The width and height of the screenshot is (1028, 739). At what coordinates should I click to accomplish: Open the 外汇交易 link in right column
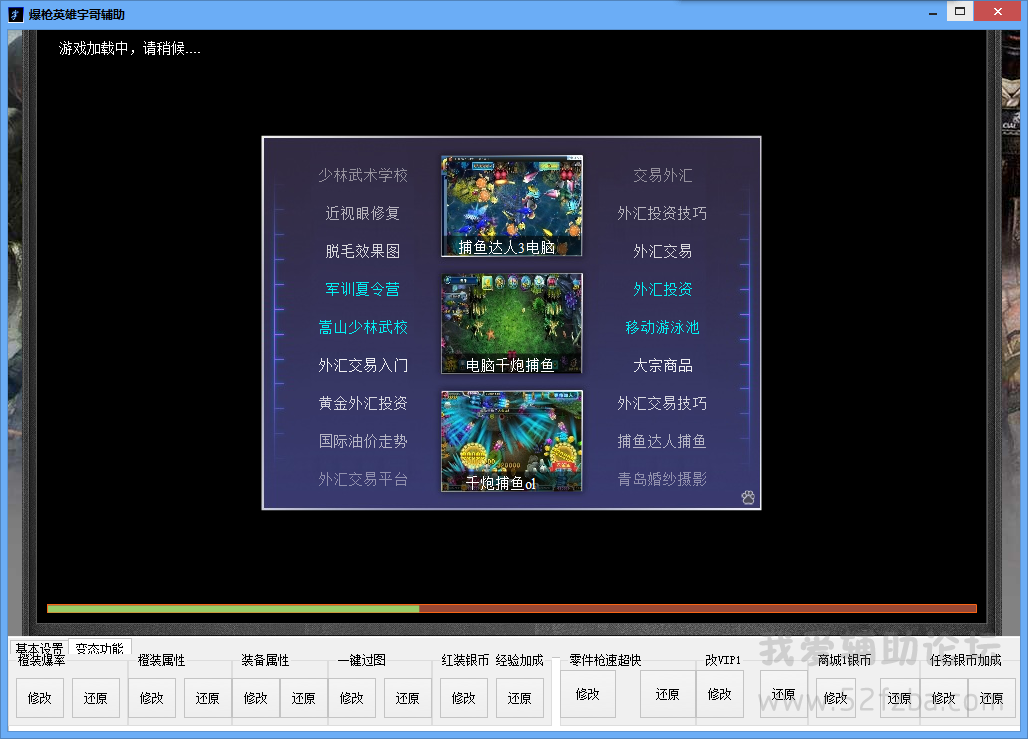(662, 251)
